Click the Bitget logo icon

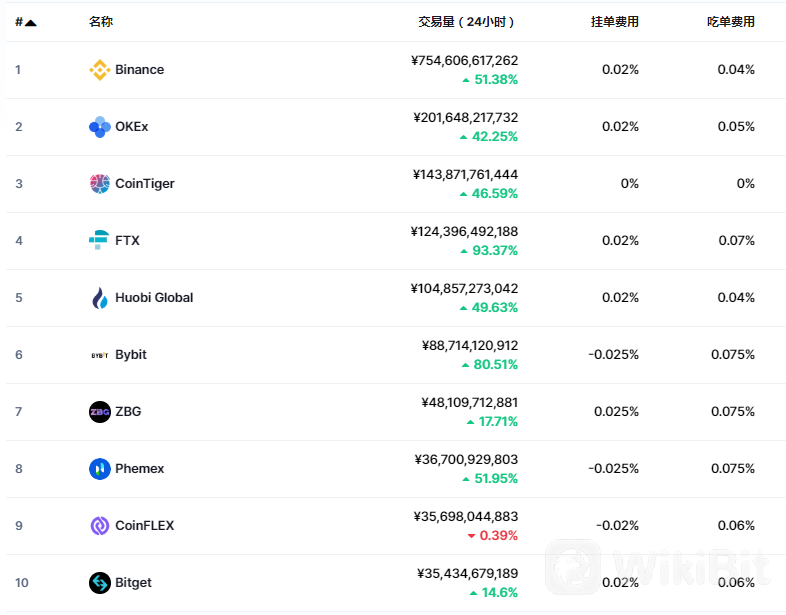pyautogui.click(x=100, y=582)
